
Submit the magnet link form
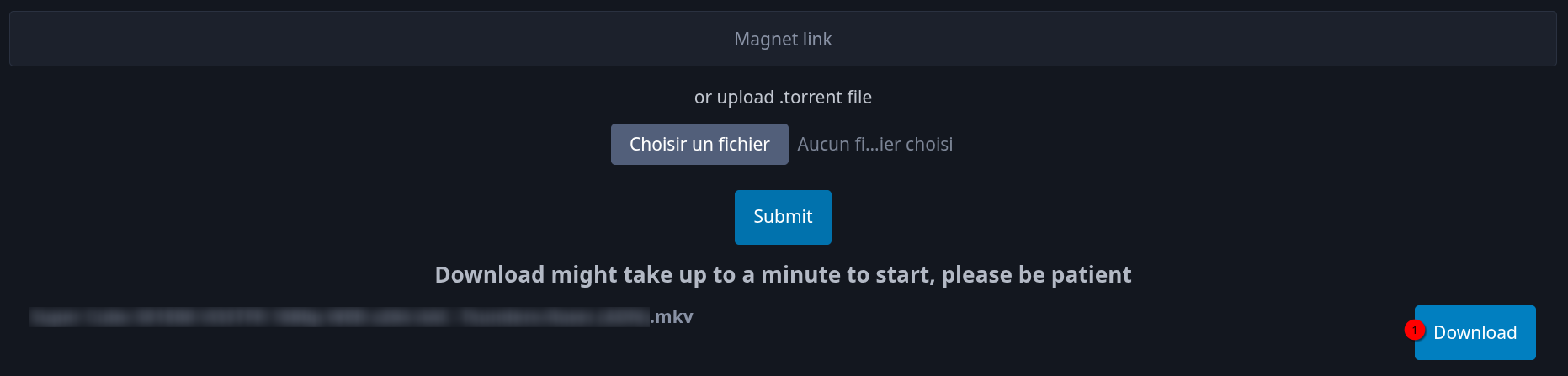pos(783,217)
